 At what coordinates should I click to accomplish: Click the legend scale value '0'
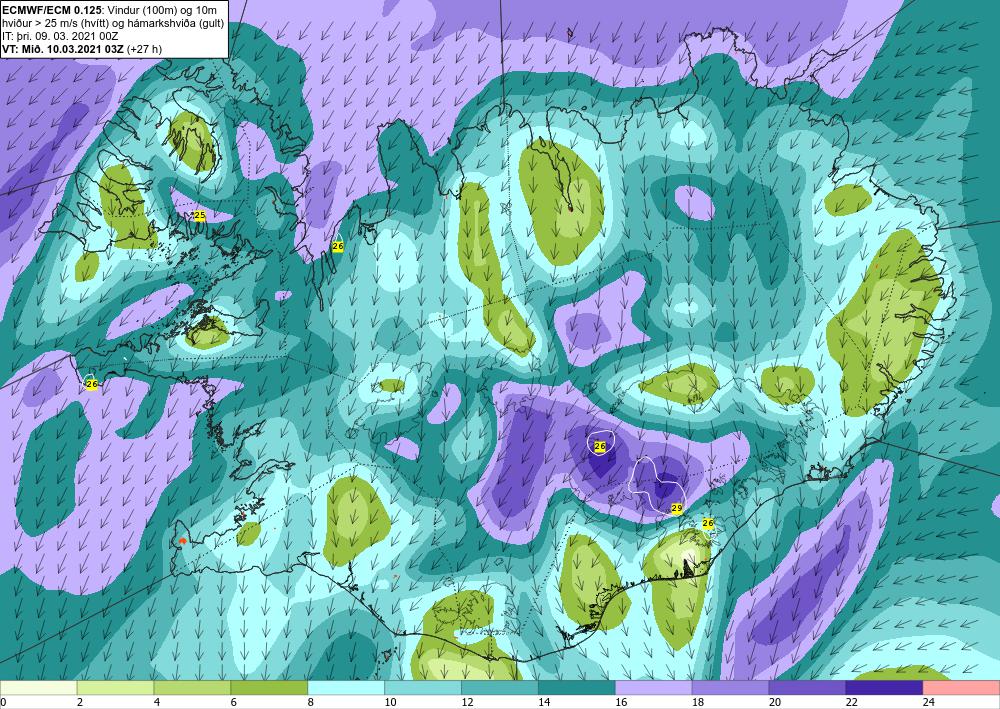click(x=3, y=702)
